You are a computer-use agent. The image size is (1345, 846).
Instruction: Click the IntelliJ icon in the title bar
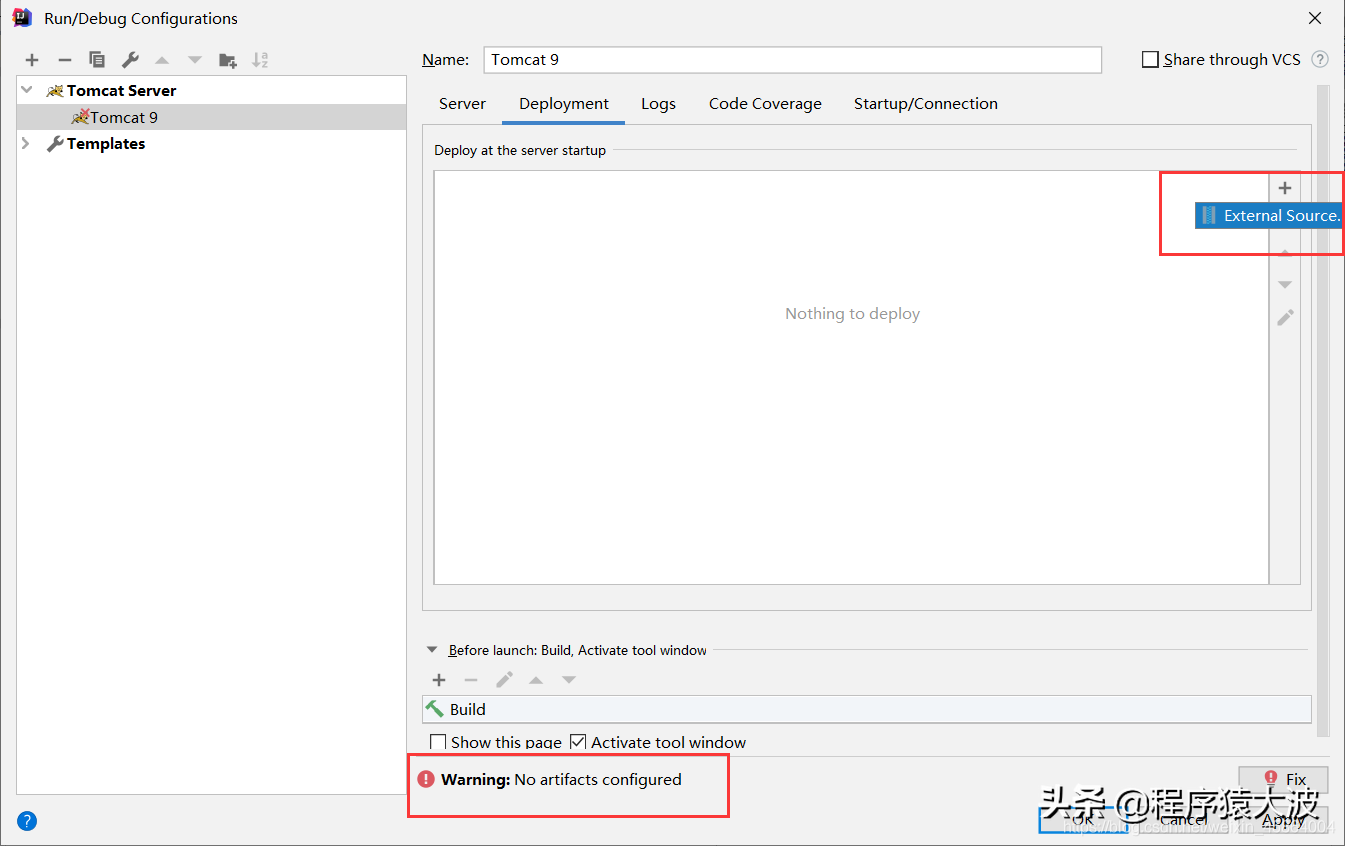point(22,17)
